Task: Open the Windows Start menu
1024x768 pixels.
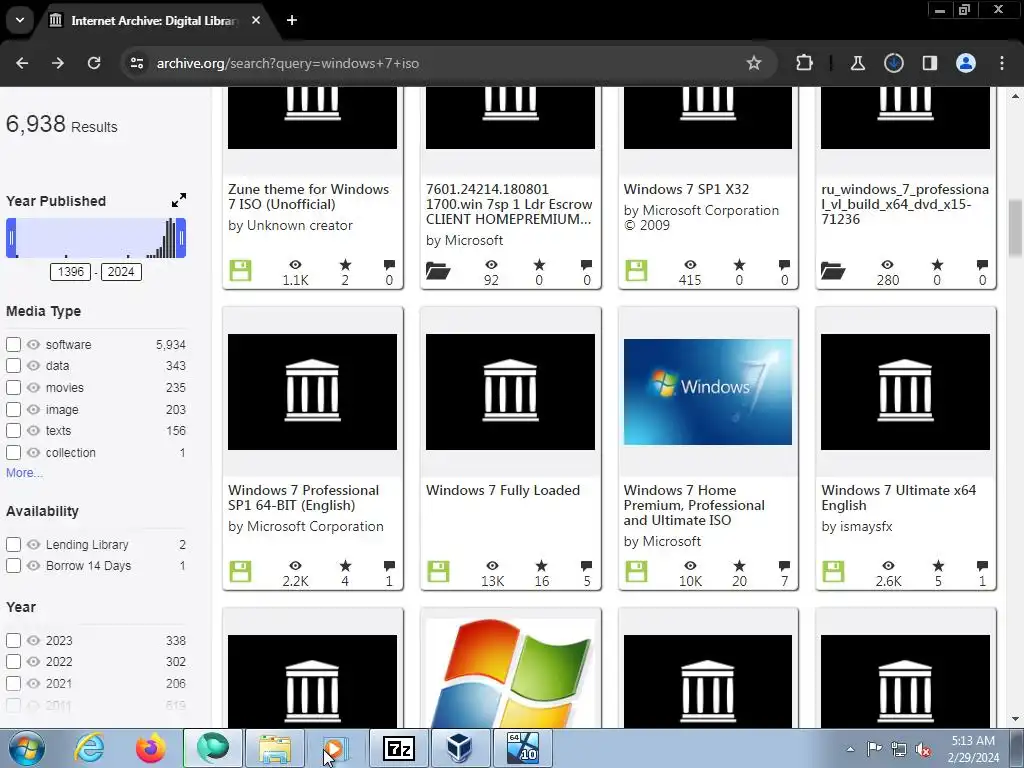Action: click(x=26, y=748)
